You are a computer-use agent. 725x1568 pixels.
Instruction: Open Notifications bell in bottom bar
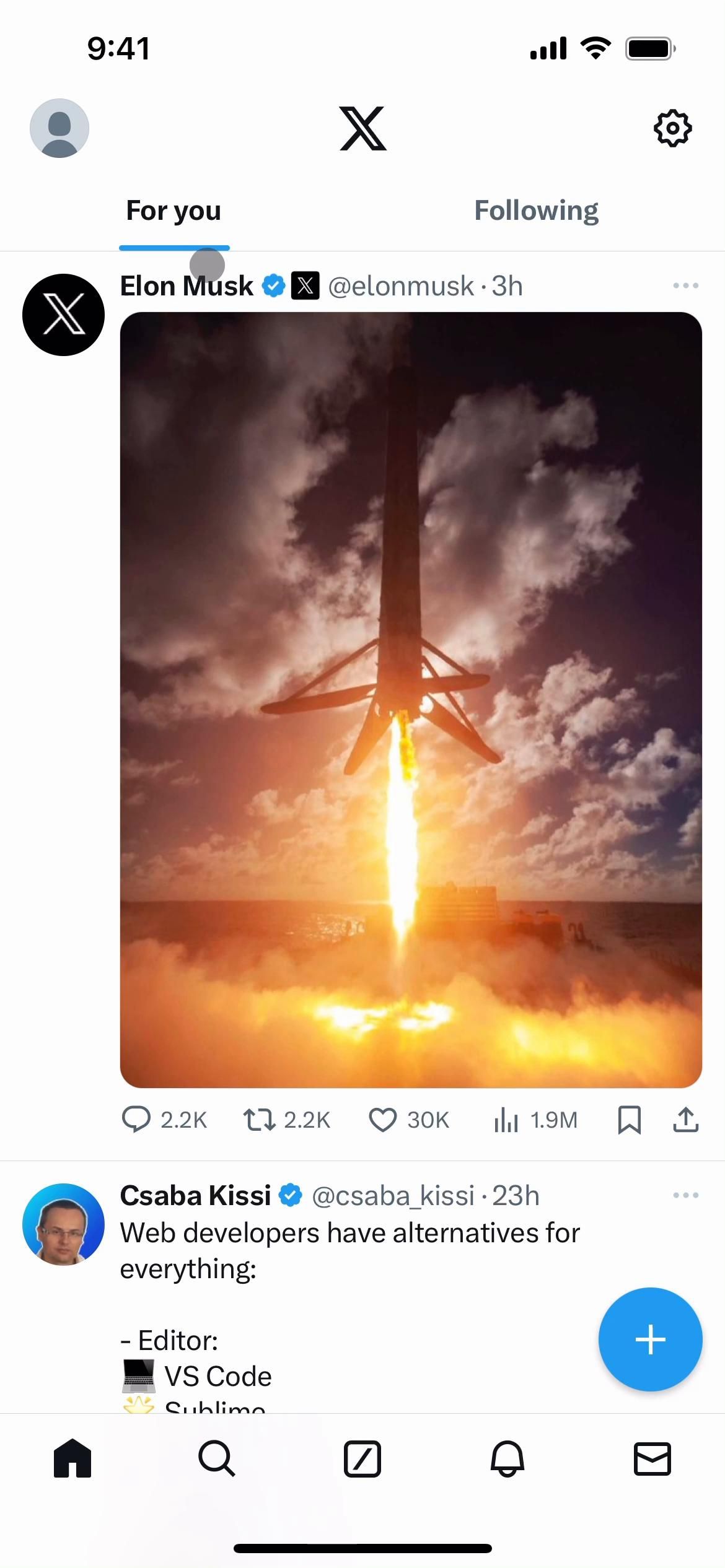click(x=507, y=1458)
